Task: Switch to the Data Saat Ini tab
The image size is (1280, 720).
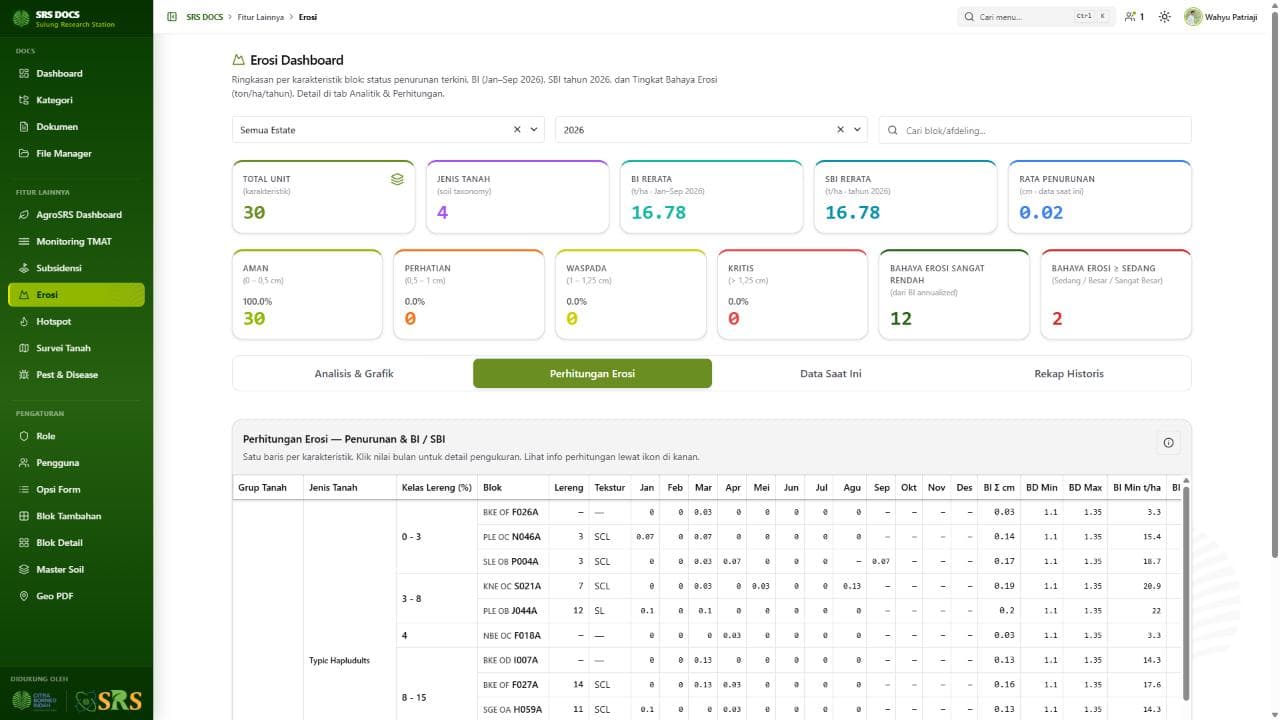Action: 831,374
